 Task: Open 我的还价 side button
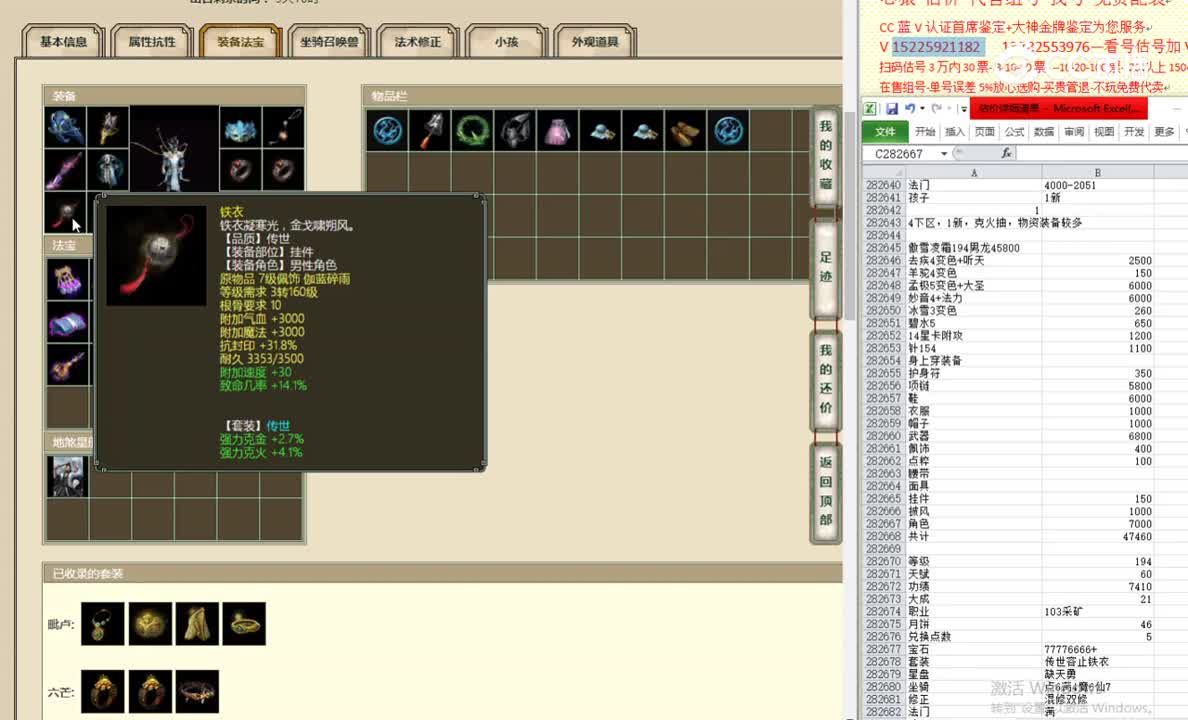825,379
